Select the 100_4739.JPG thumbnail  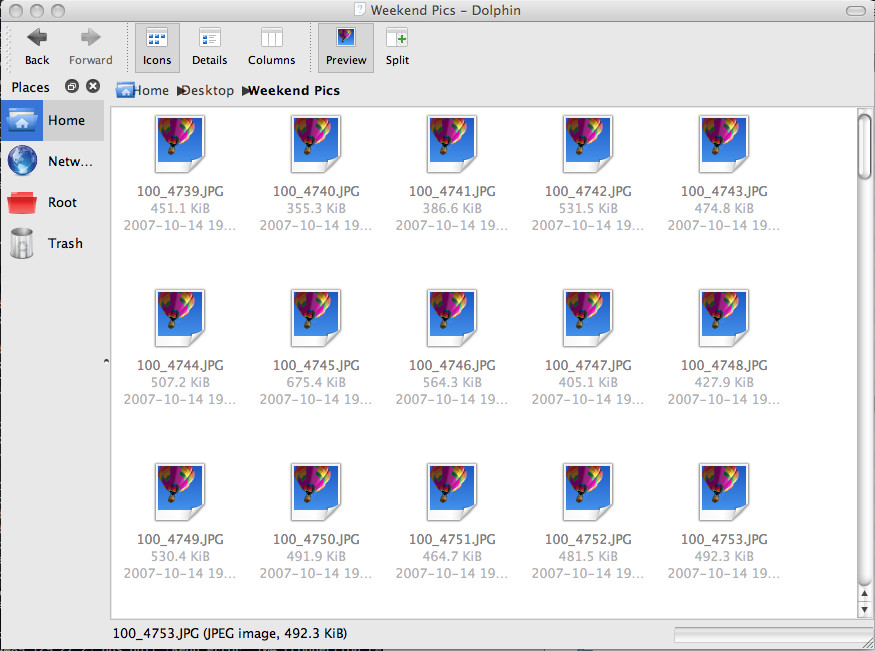pyautogui.click(x=180, y=144)
